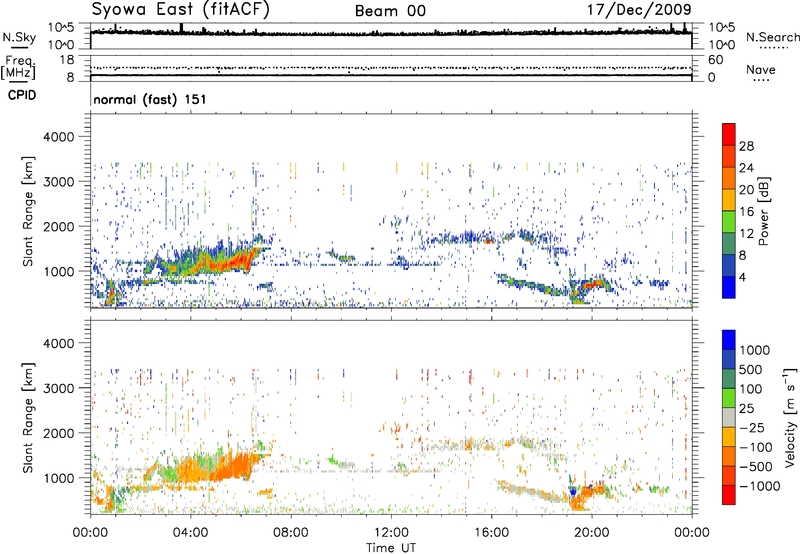Click the blue velocity spot near 19:00
Image resolution: width=800 pixels, height=554 pixels.
point(573,491)
